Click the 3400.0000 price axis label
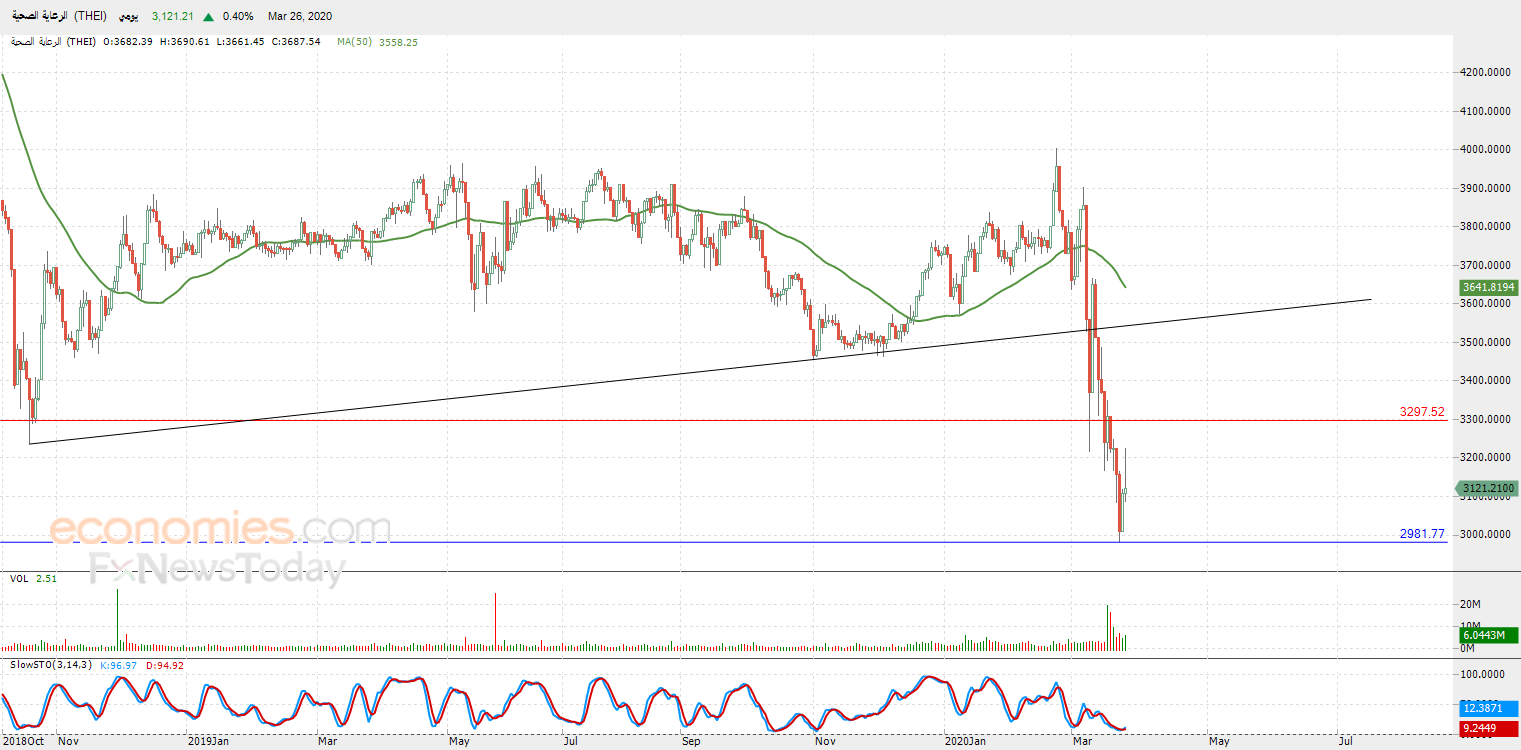Image resolution: width=1521 pixels, height=750 pixels. [x=1487, y=381]
